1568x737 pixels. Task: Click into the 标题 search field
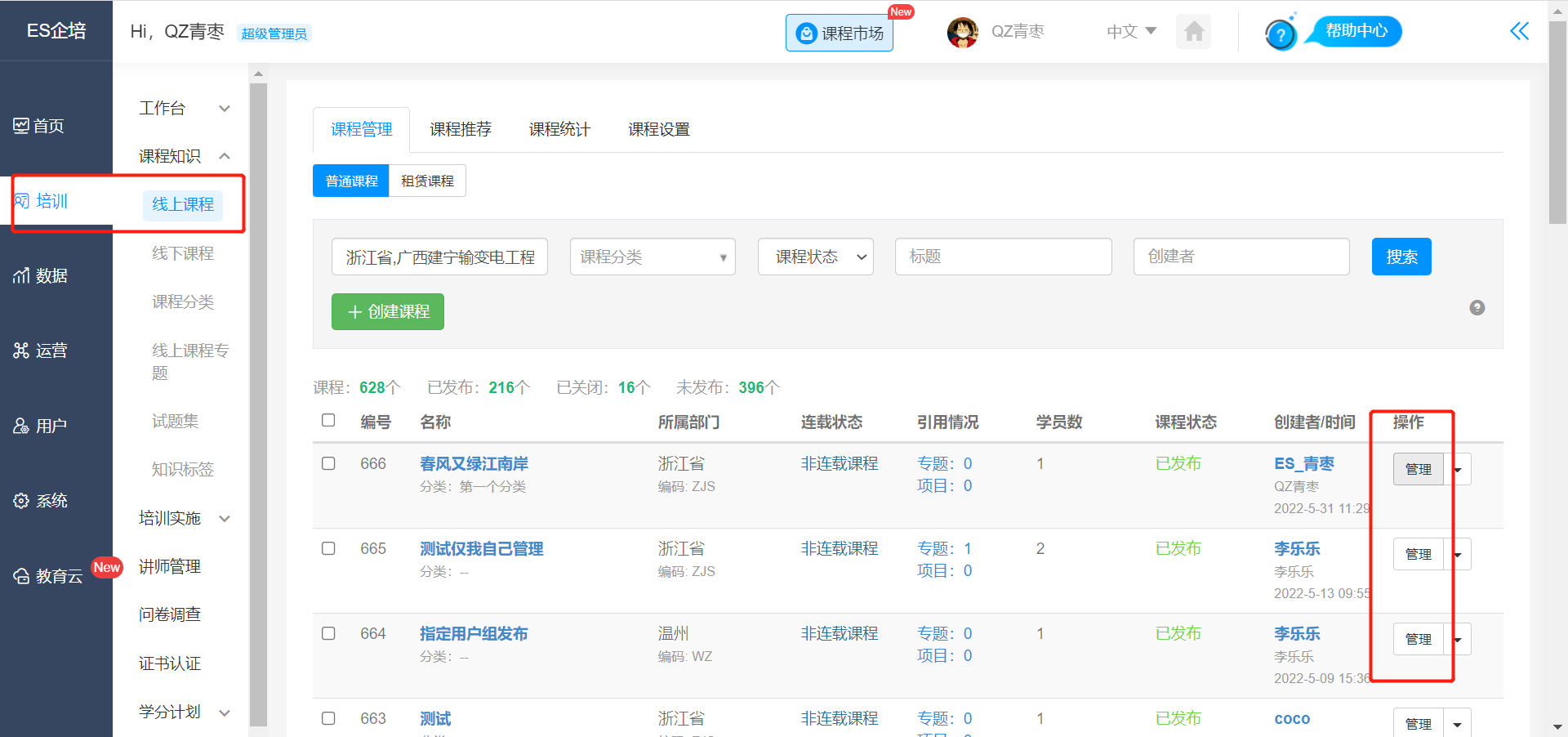(x=1003, y=257)
